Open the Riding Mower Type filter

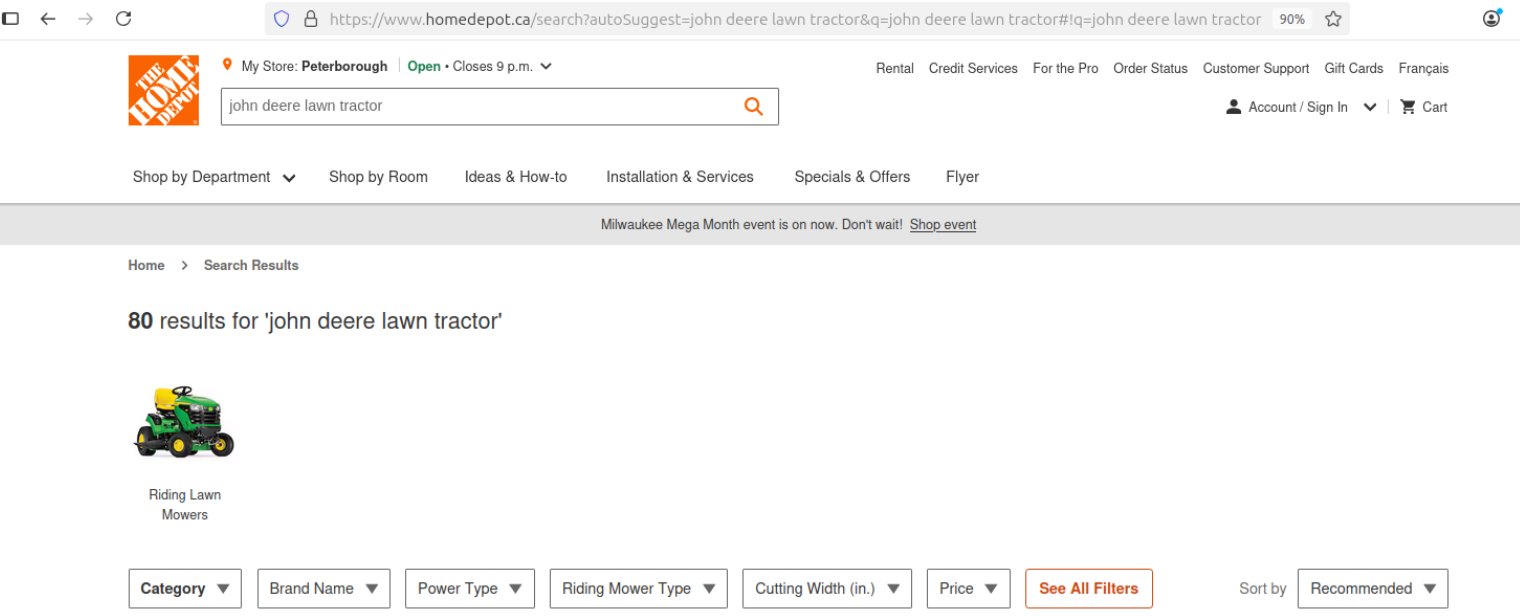638,589
